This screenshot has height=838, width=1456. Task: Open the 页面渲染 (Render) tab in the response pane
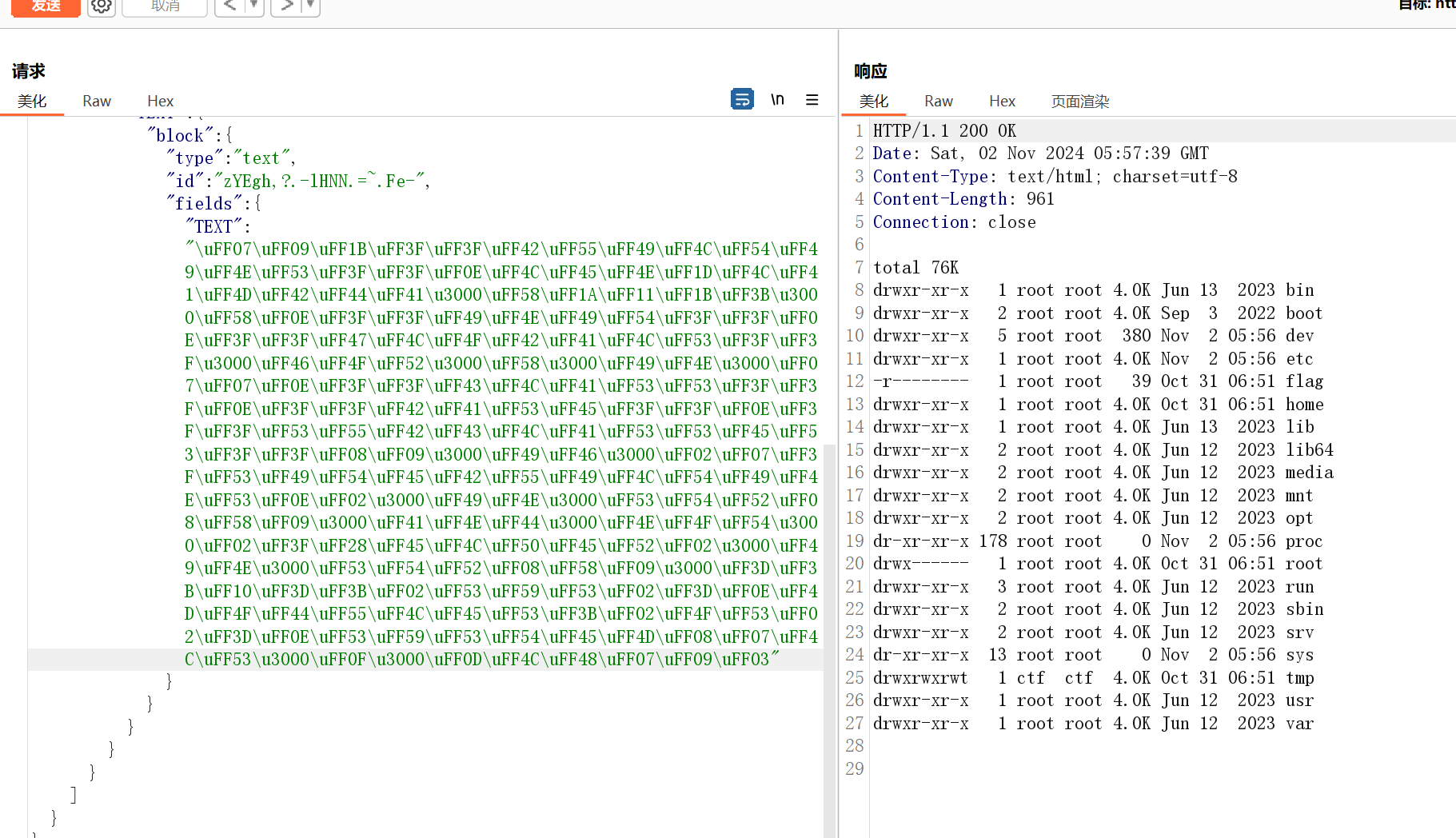point(1080,101)
